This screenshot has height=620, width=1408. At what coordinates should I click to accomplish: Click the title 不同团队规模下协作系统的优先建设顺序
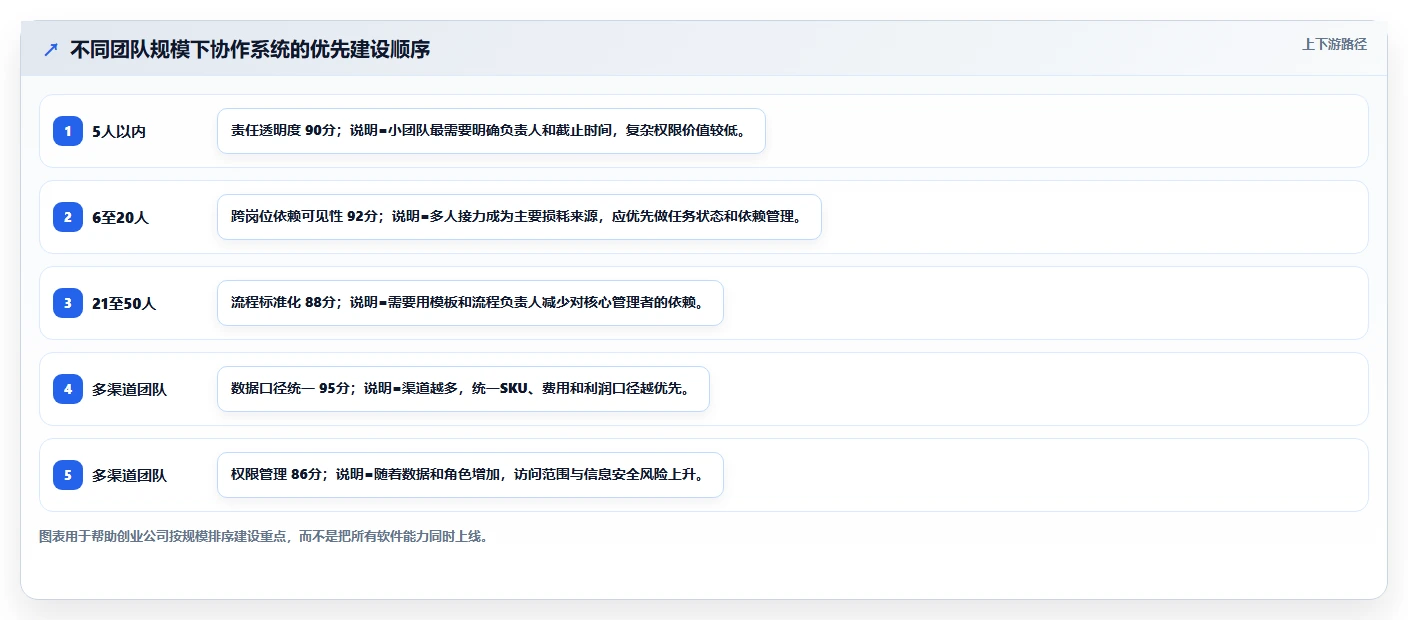coord(250,49)
